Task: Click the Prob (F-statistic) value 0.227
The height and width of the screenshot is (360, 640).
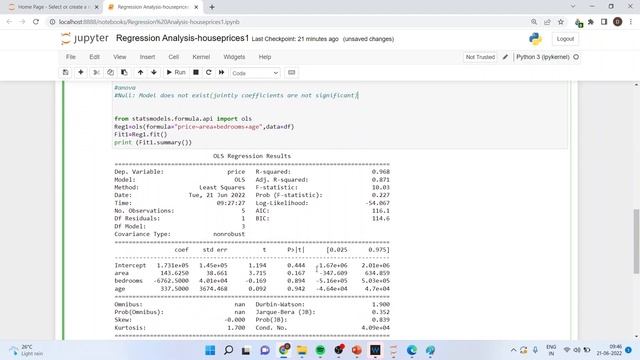Action: (380, 195)
